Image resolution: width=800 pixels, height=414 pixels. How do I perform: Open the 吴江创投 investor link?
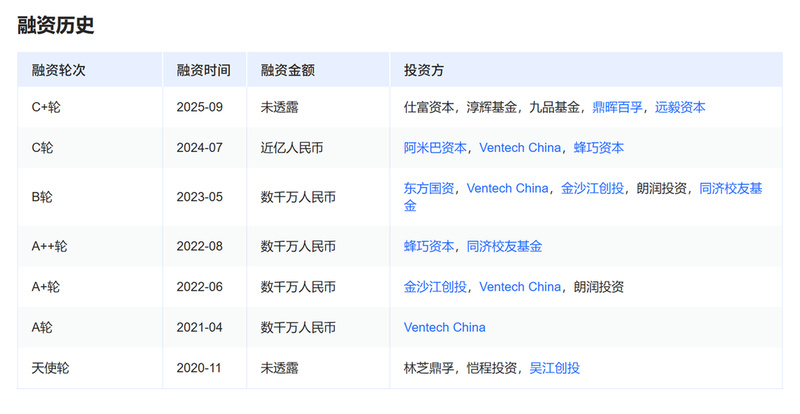(x=554, y=368)
